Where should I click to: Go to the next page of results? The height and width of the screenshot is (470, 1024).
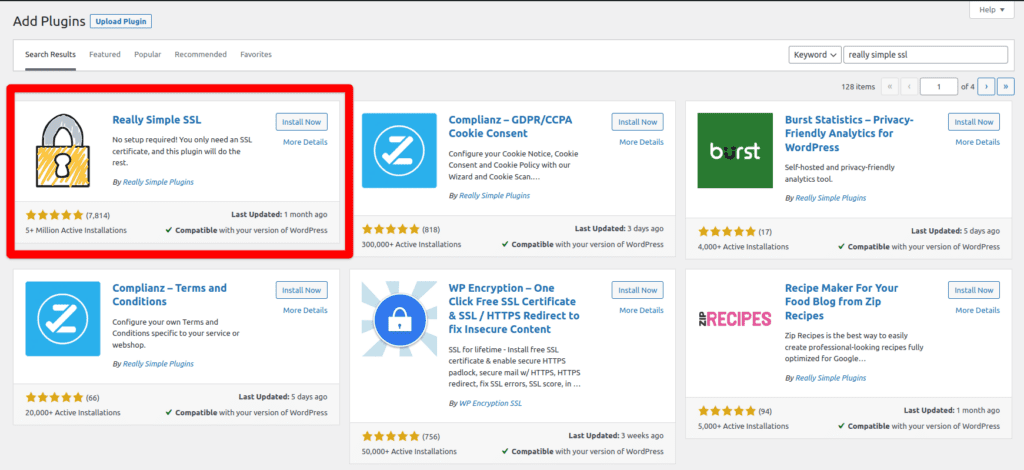coord(986,87)
